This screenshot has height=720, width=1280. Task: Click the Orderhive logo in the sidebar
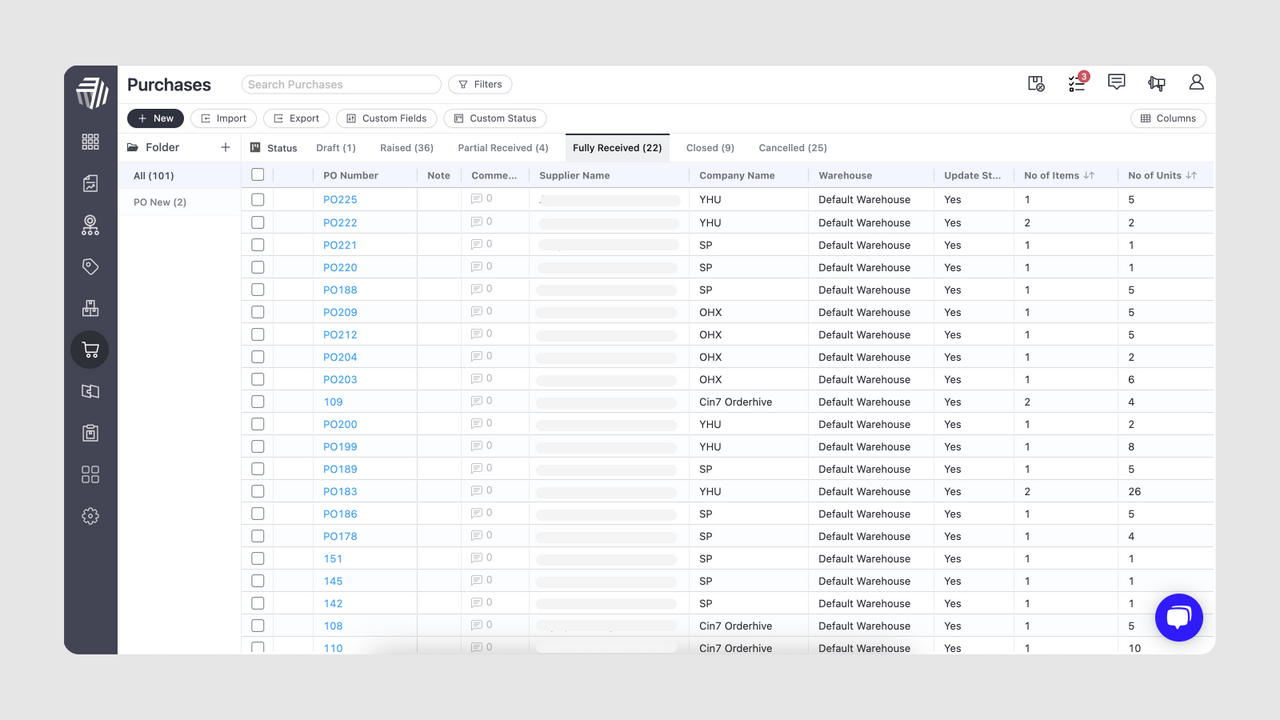[91, 92]
